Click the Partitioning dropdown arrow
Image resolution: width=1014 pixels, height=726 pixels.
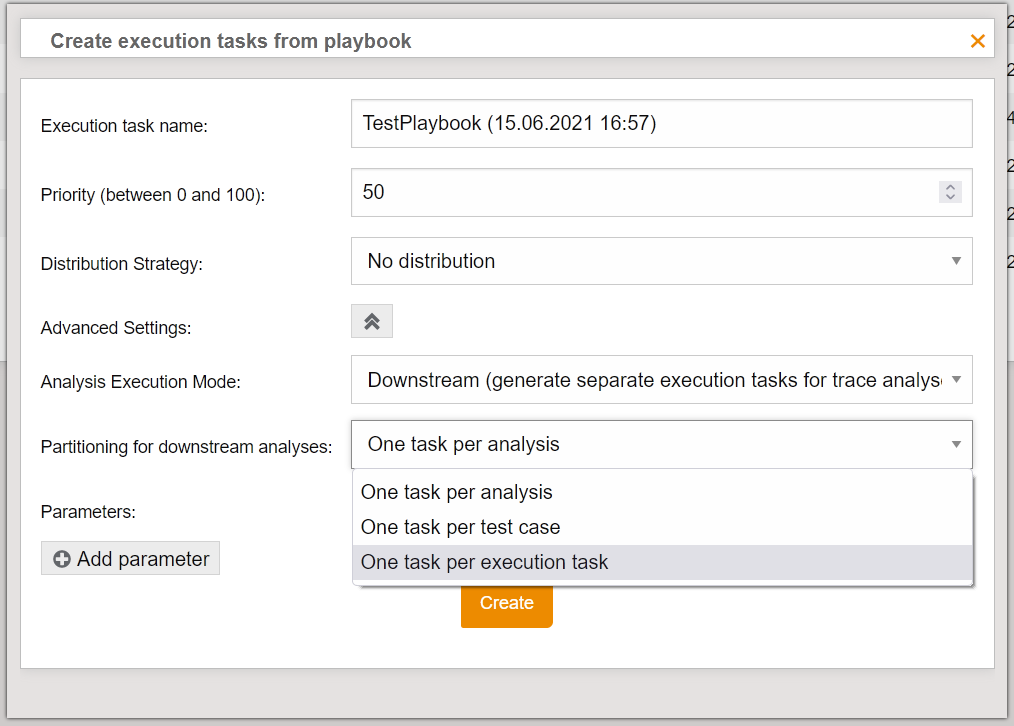point(956,445)
